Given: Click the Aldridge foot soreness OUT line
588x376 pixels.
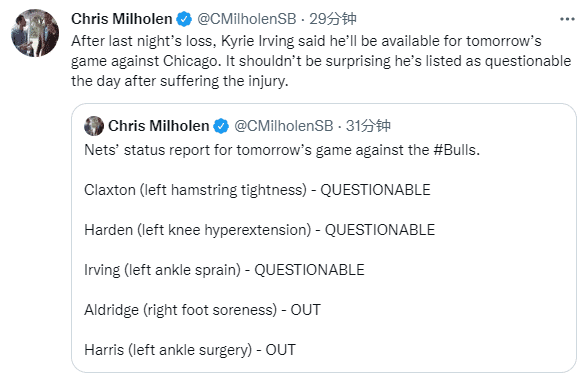Looking at the screenshot, I should [x=202, y=310].
